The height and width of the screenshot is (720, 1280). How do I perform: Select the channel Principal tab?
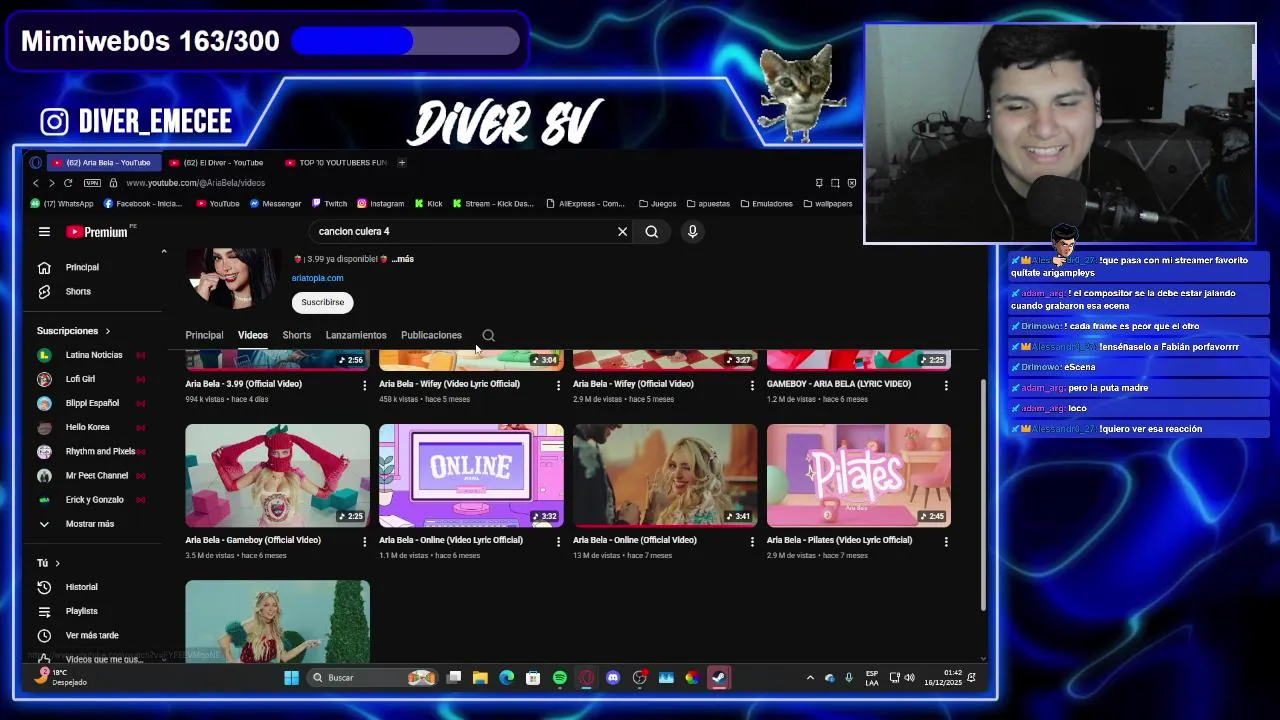pos(204,336)
